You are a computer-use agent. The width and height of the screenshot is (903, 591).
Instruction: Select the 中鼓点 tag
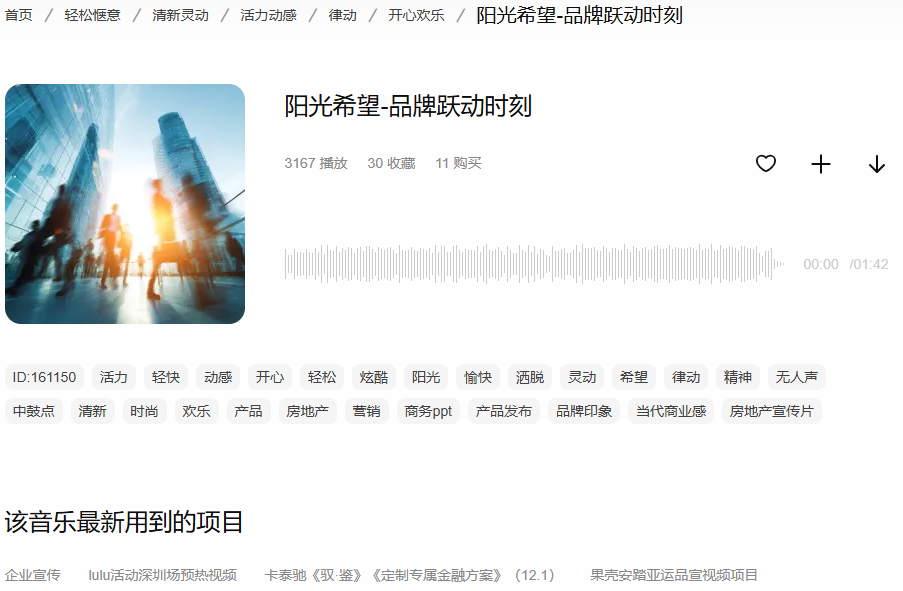[34, 411]
